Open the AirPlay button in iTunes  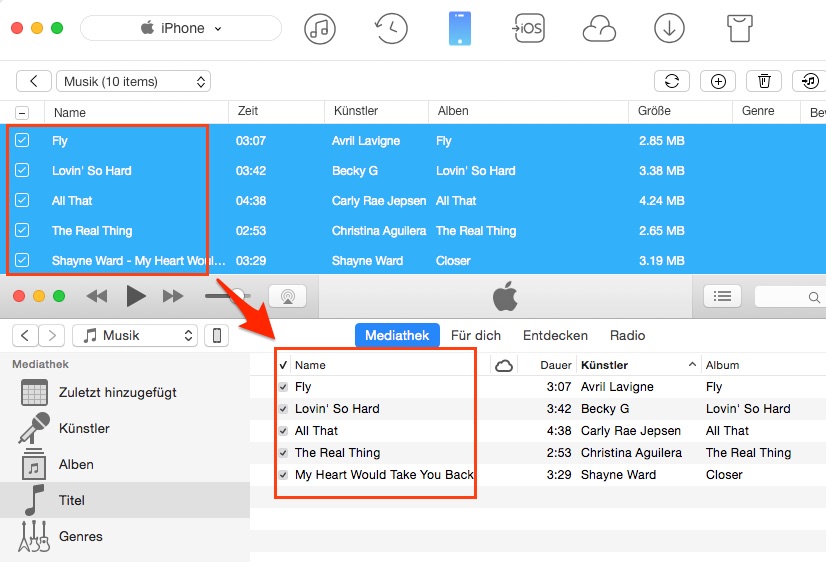[x=288, y=296]
